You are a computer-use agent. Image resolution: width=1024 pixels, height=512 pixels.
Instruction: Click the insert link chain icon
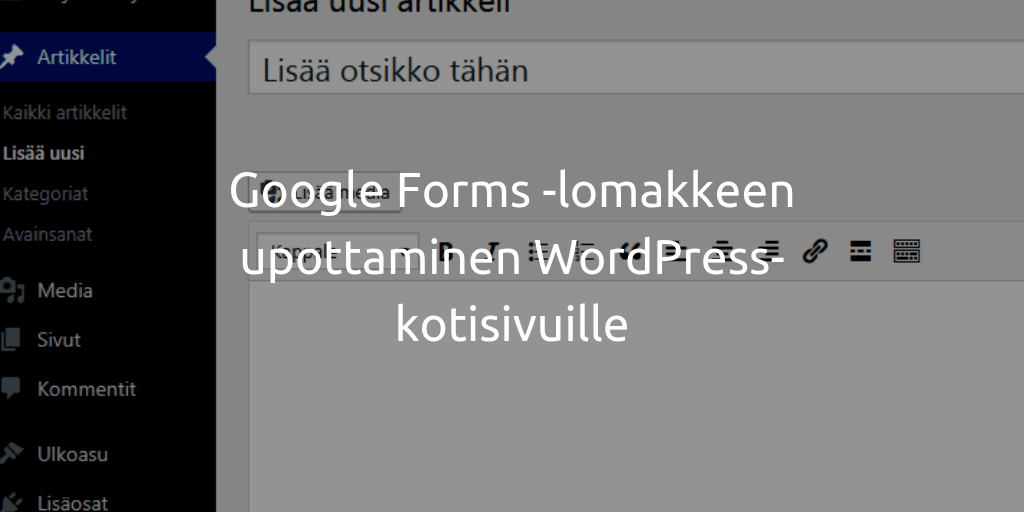pos(815,251)
